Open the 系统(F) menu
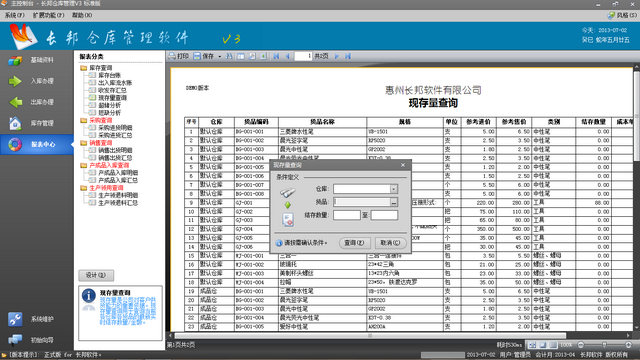The height and width of the screenshot is (360, 640). [15, 15]
